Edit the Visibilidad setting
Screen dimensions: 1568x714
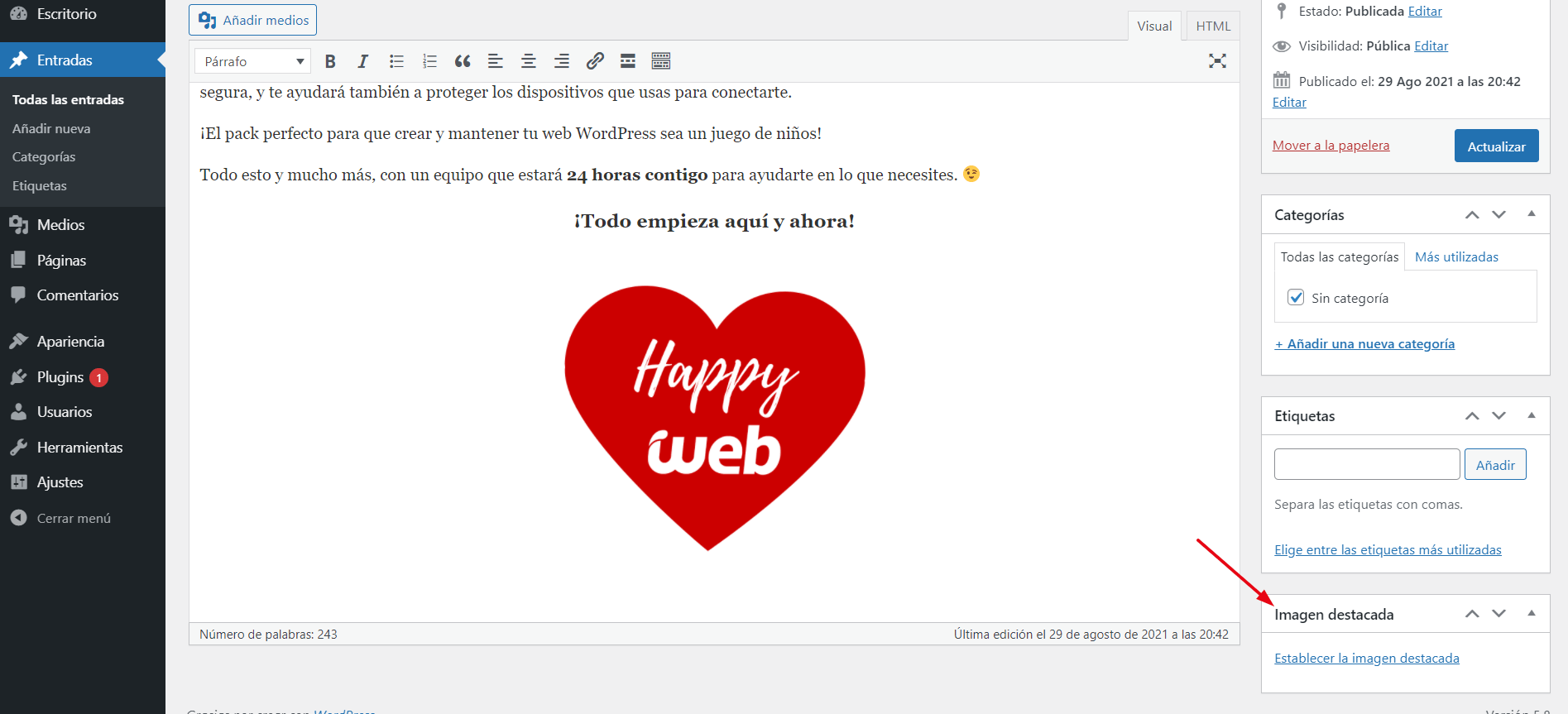(x=1431, y=46)
